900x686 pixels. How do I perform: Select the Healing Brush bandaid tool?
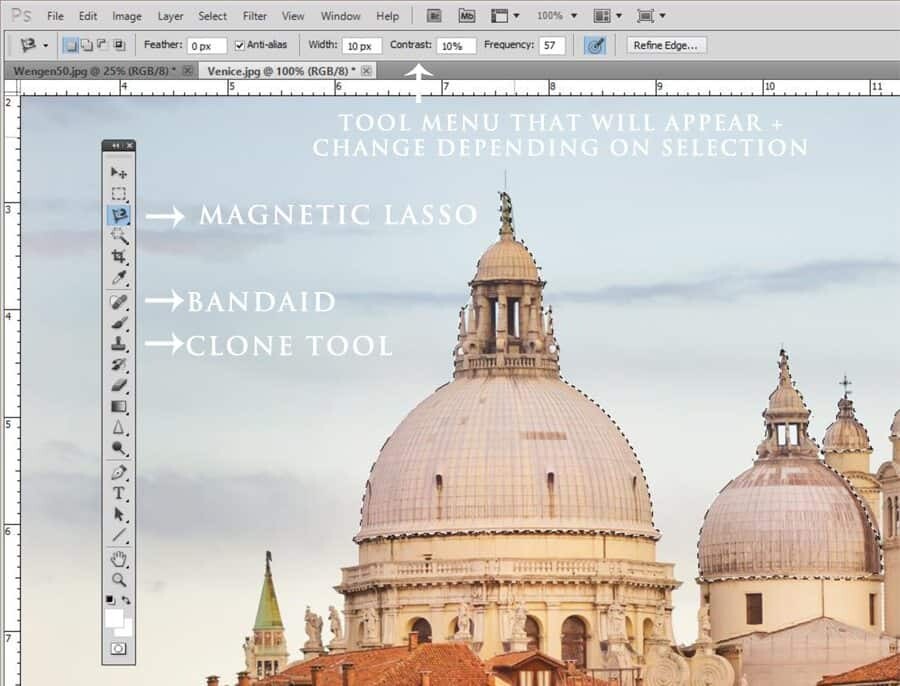(x=119, y=301)
